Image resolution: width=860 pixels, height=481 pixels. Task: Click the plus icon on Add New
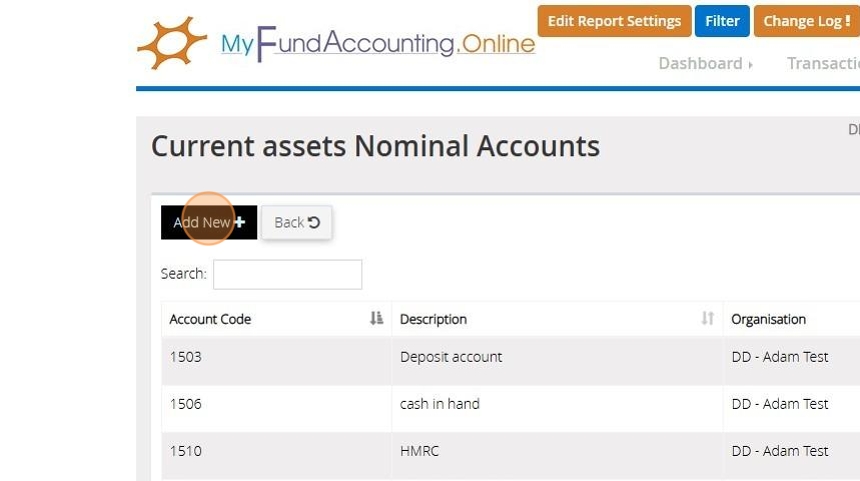pos(239,222)
